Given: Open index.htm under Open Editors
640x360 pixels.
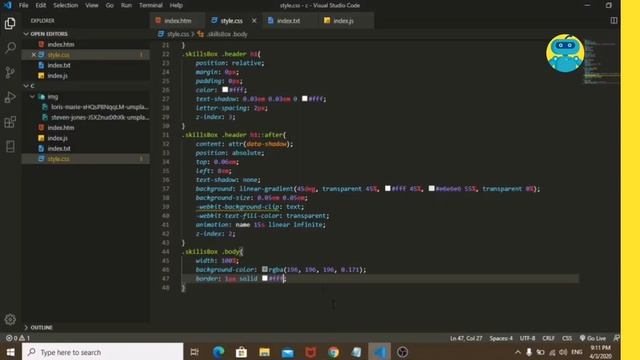Looking at the screenshot, I should (x=61, y=44).
